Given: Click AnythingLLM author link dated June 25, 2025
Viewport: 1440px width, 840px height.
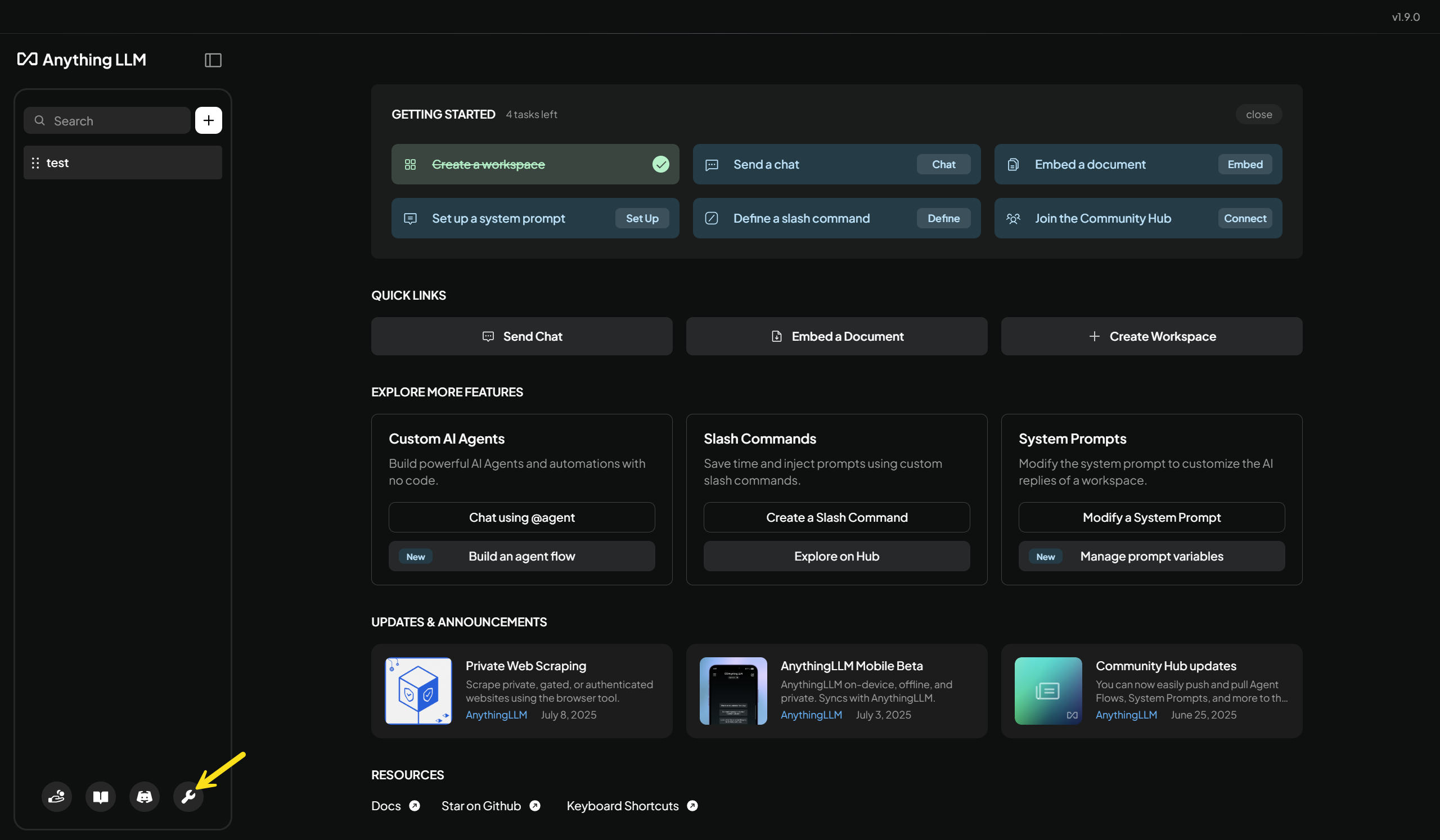Looking at the screenshot, I should pos(1126,715).
